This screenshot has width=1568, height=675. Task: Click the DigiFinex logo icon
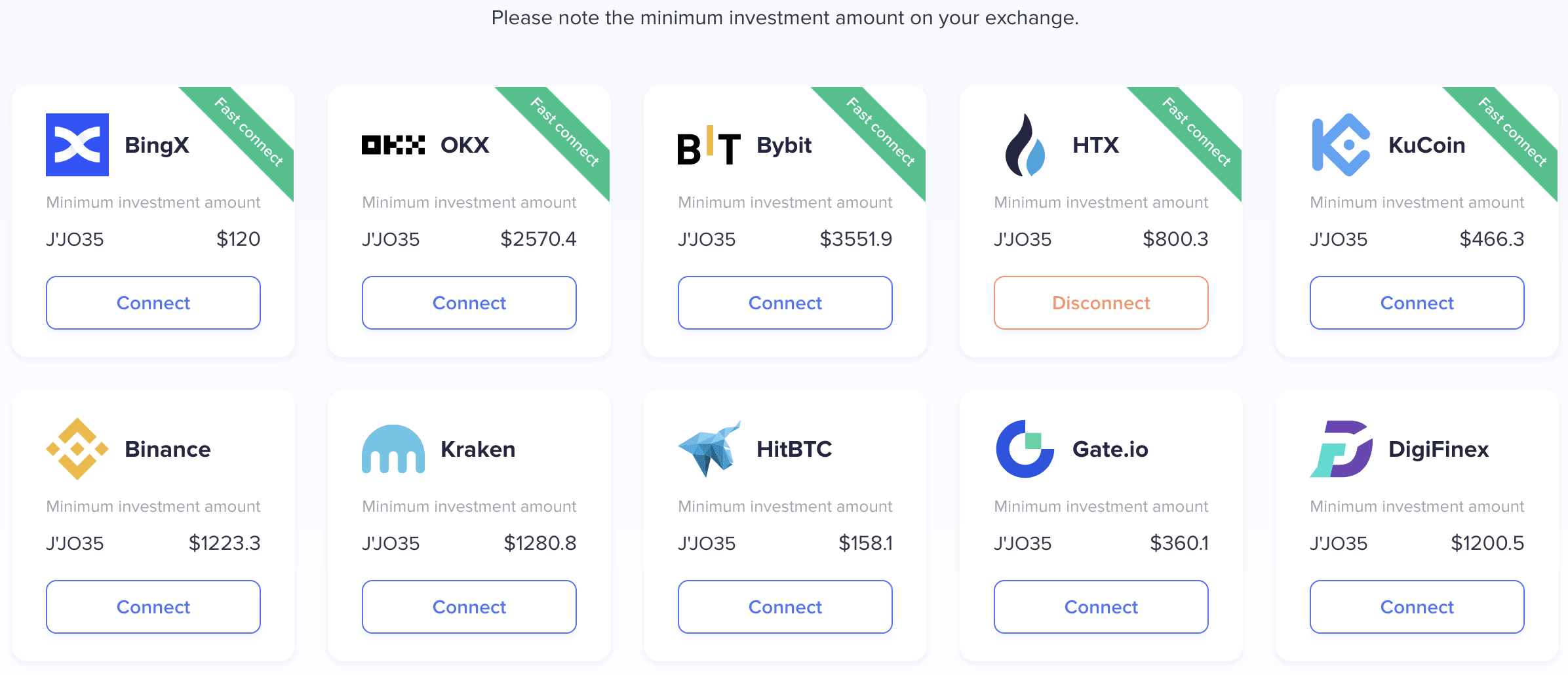point(1341,449)
